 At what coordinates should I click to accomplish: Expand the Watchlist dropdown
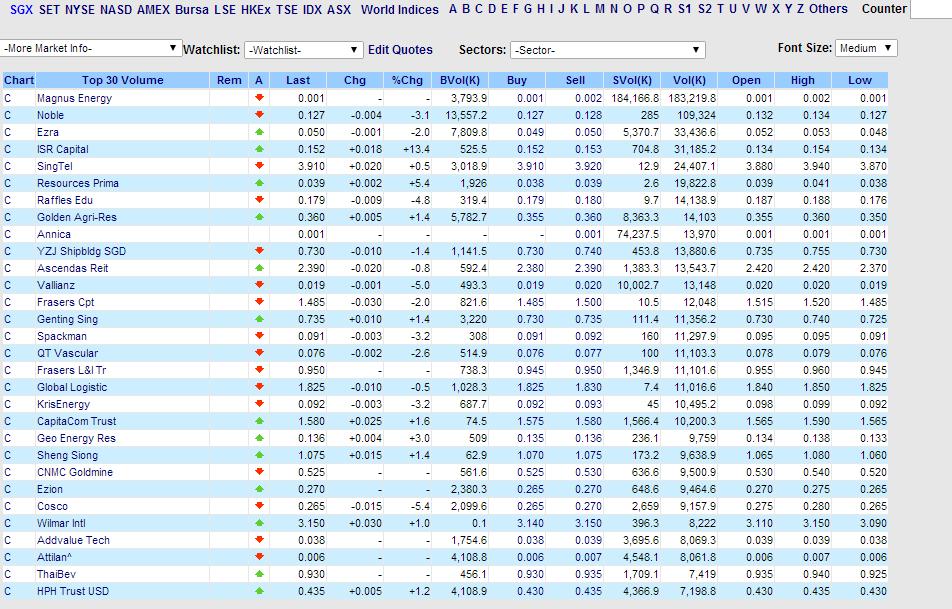(x=304, y=50)
